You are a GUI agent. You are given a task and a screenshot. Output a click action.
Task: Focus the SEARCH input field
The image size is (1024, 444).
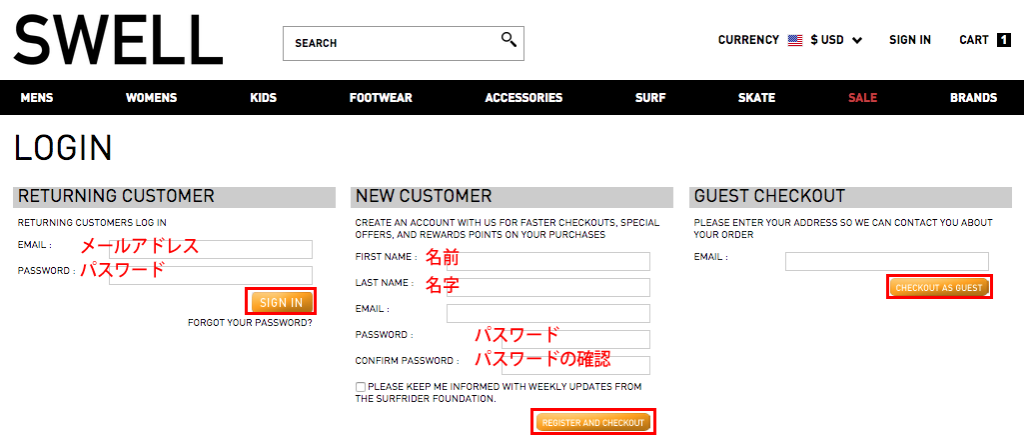click(404, 43)
